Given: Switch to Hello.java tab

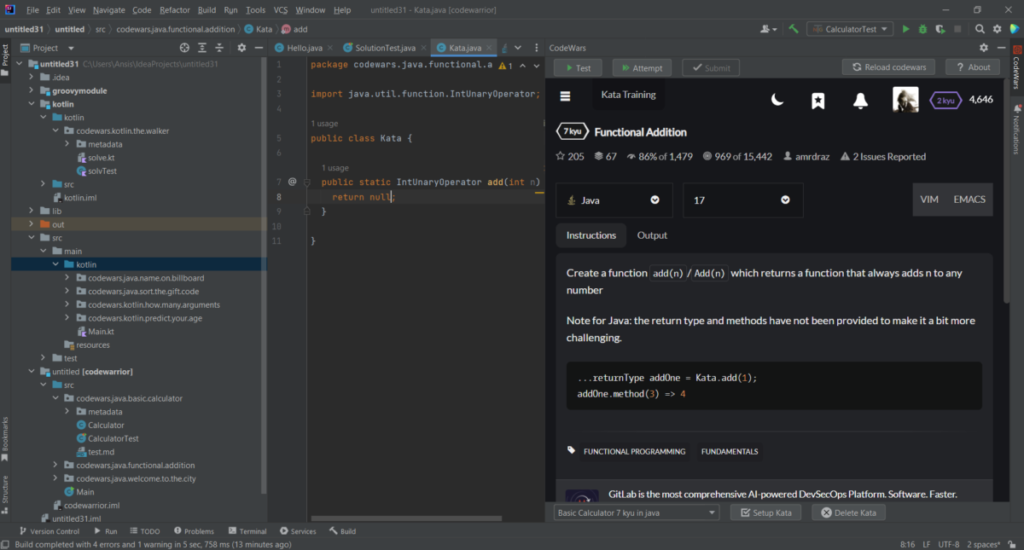Looking at the screenshot, I should pos(304,48).
